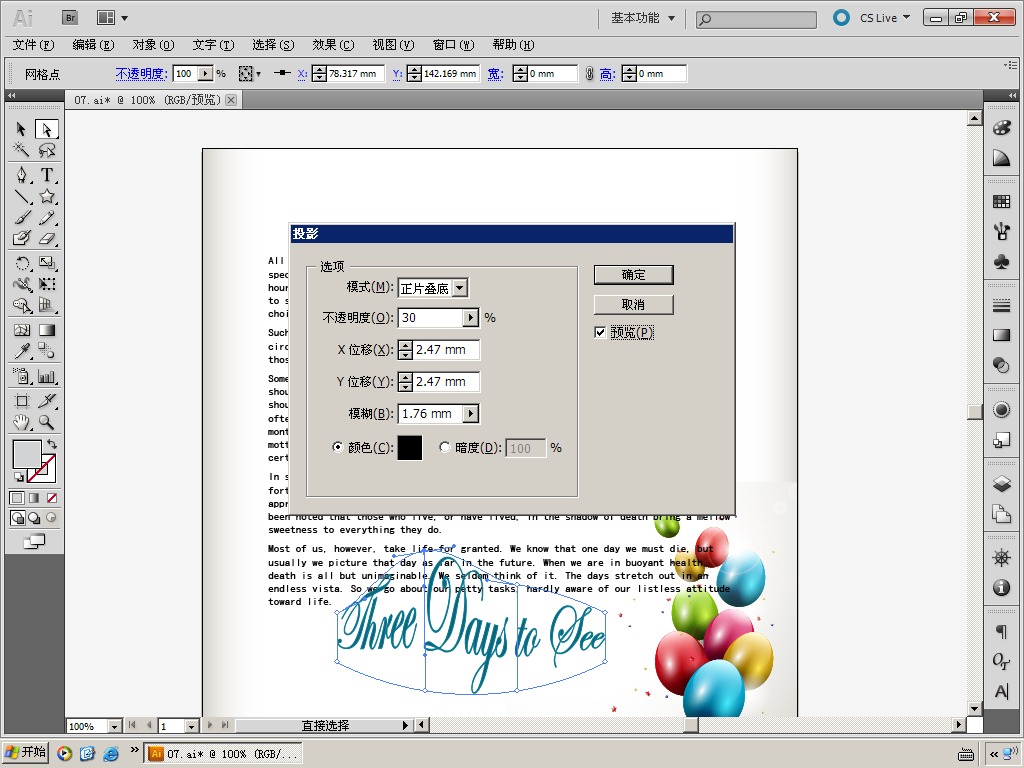
Task: Select the Eyedropper tool
Action: (21, 351)
